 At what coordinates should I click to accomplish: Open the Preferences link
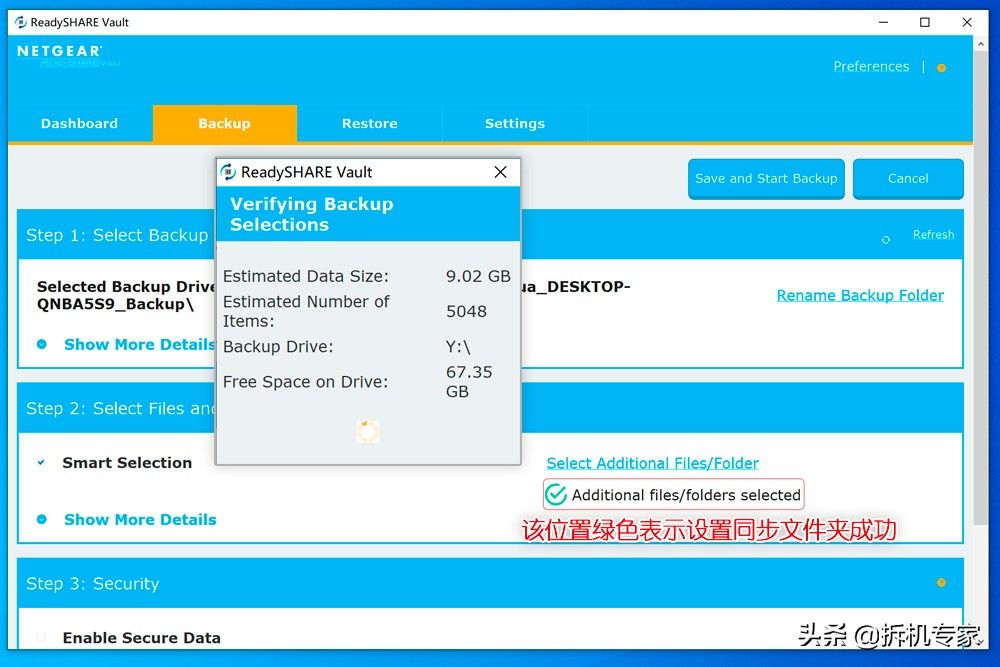(x=871, y=66)
